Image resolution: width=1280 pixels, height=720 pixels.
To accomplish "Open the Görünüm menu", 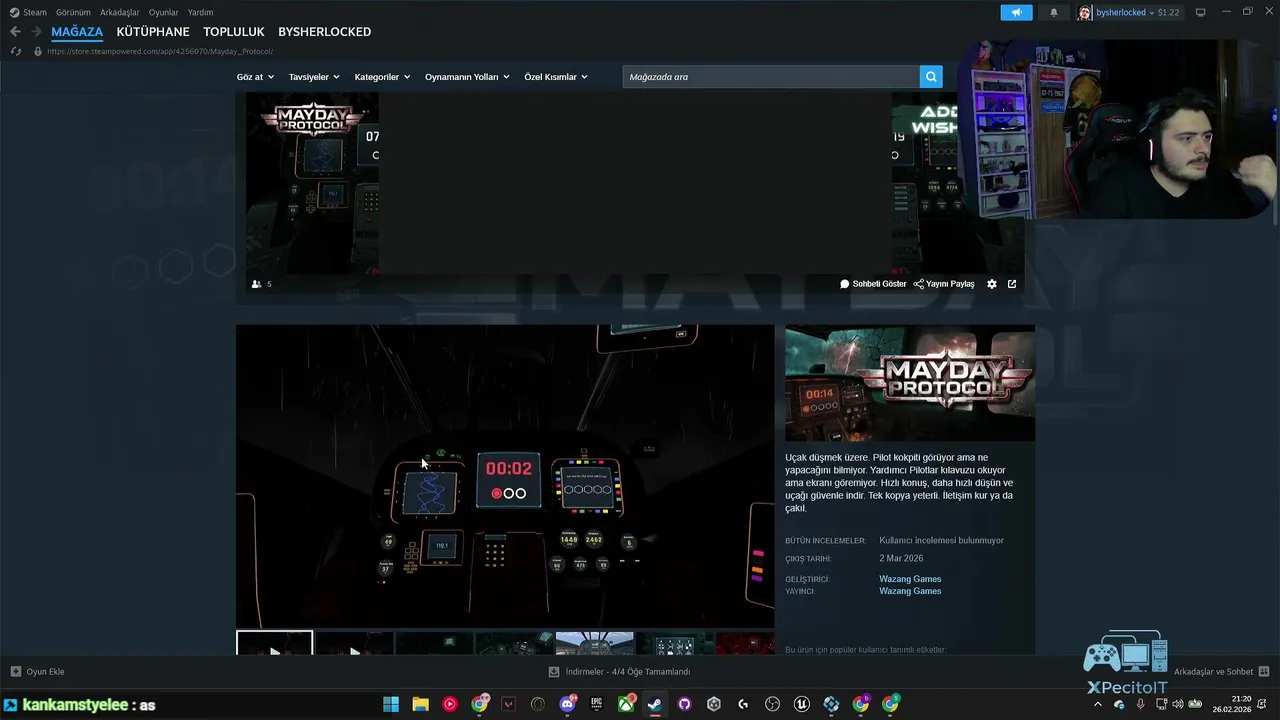I will 73,12.
